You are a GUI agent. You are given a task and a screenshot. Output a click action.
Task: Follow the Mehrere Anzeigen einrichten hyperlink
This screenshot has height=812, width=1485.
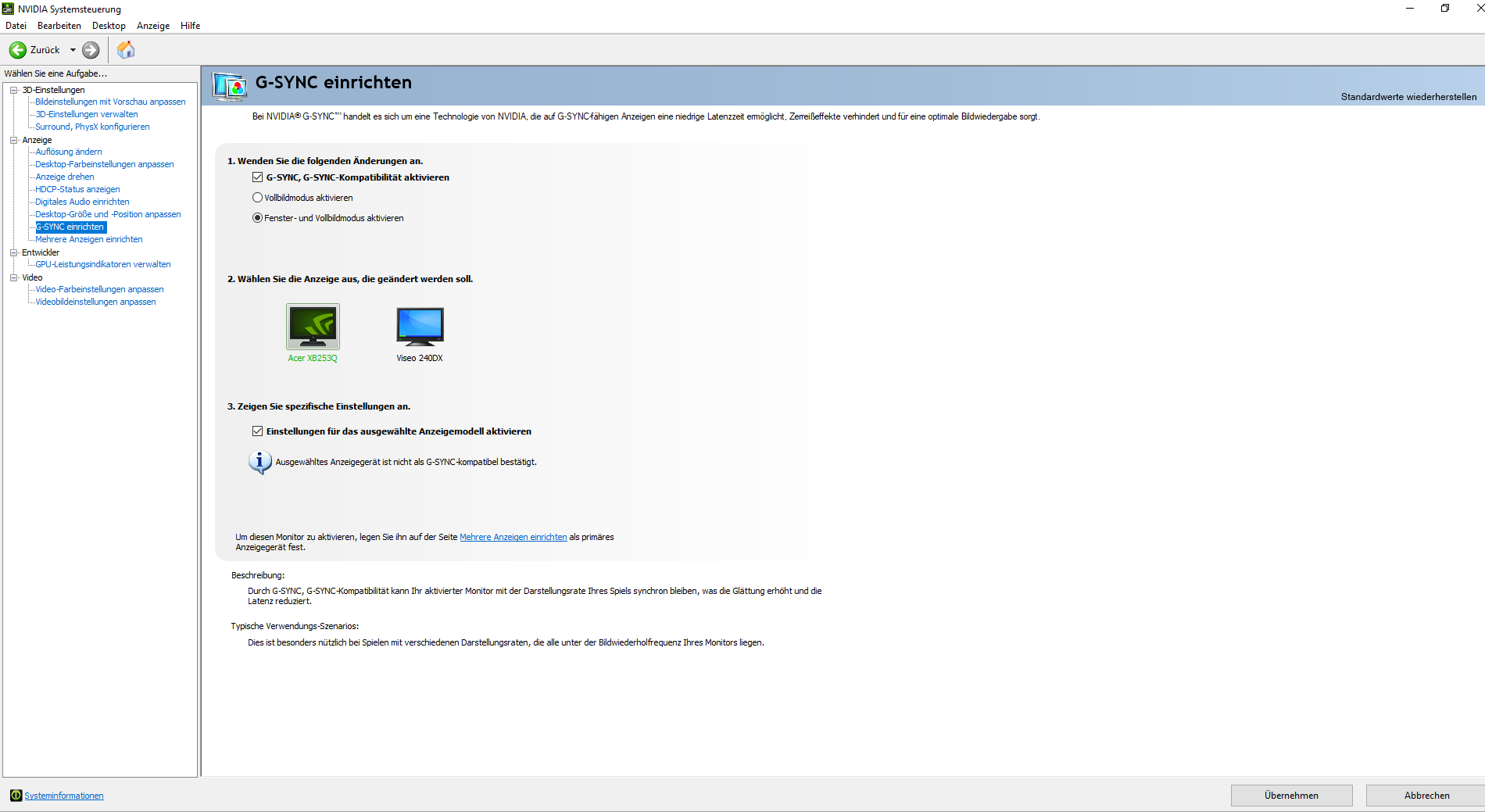(513, 537)
